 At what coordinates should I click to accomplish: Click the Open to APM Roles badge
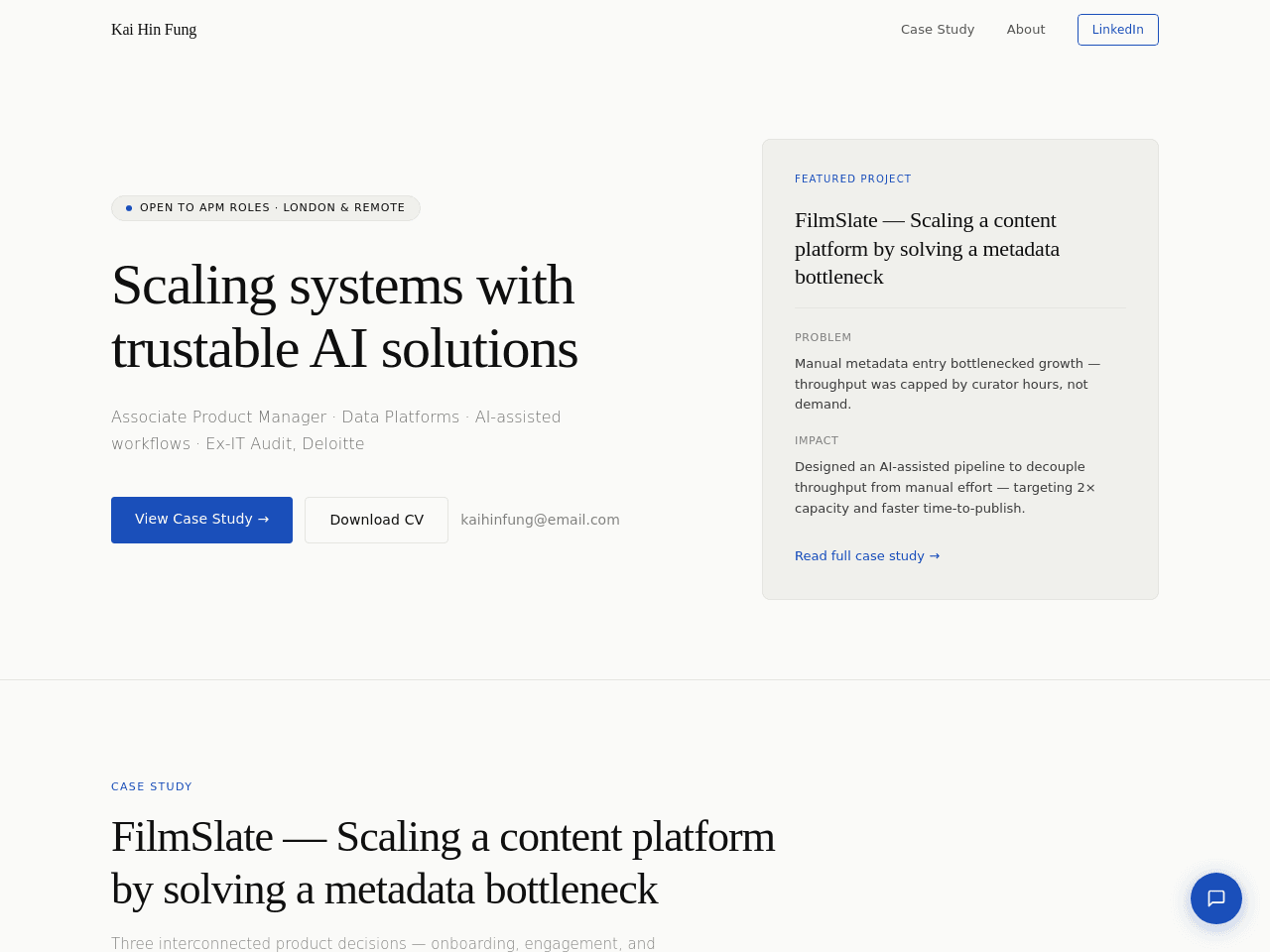click(x=266, y=208)
